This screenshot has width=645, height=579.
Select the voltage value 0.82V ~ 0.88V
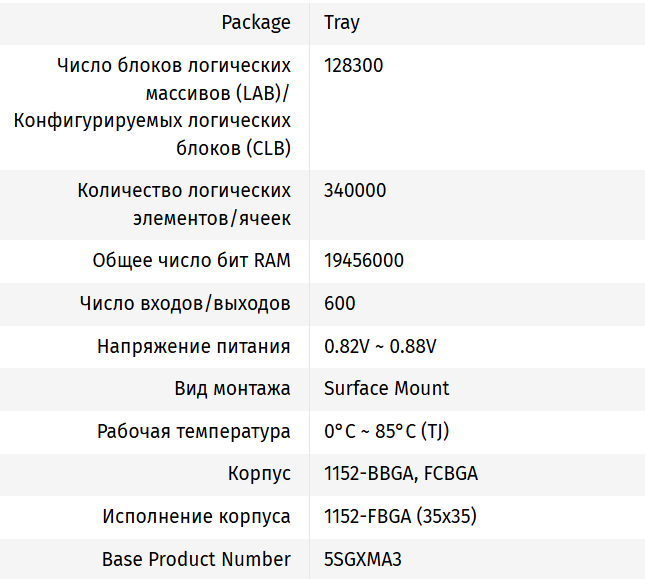(x=380, y=346)
